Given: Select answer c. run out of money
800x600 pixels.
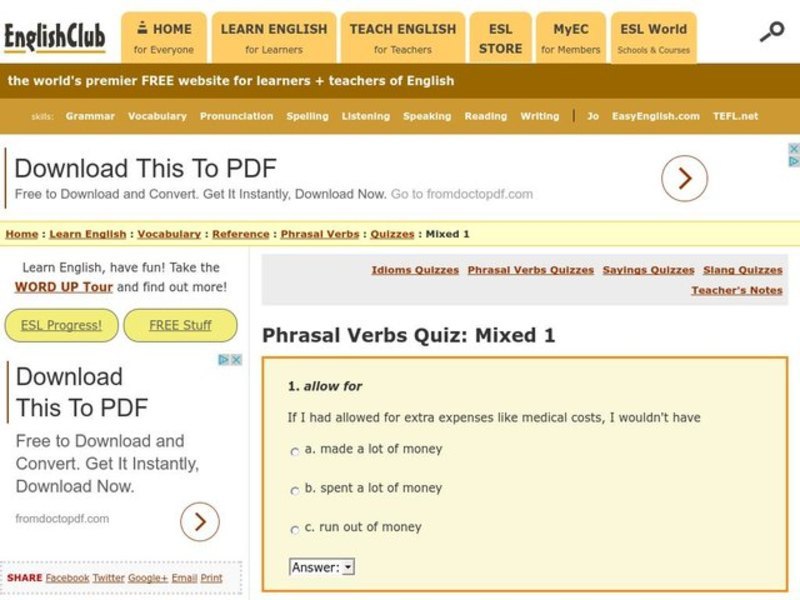Looking at the screenshot, I should click(x=293, y=528).
